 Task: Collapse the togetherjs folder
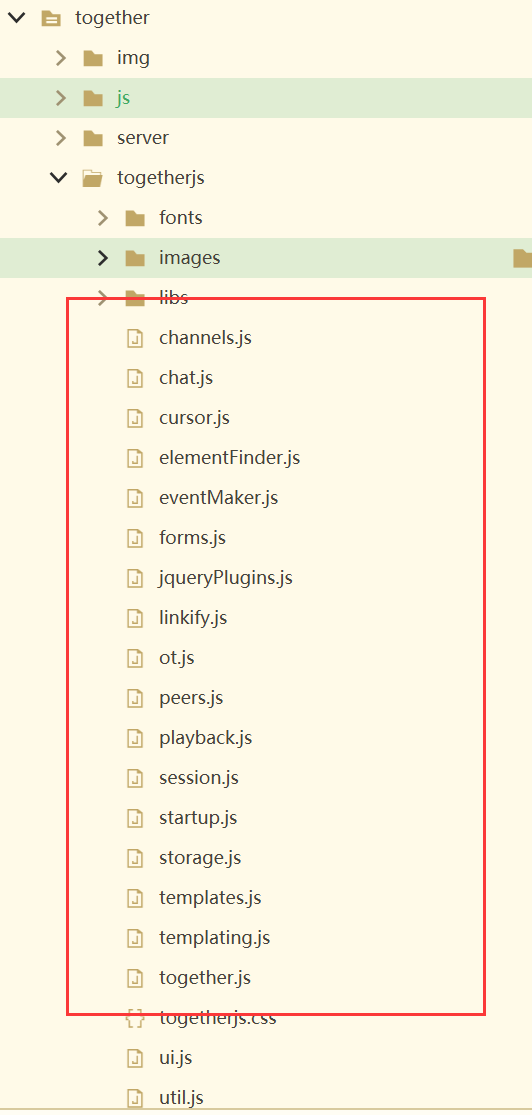59,177
